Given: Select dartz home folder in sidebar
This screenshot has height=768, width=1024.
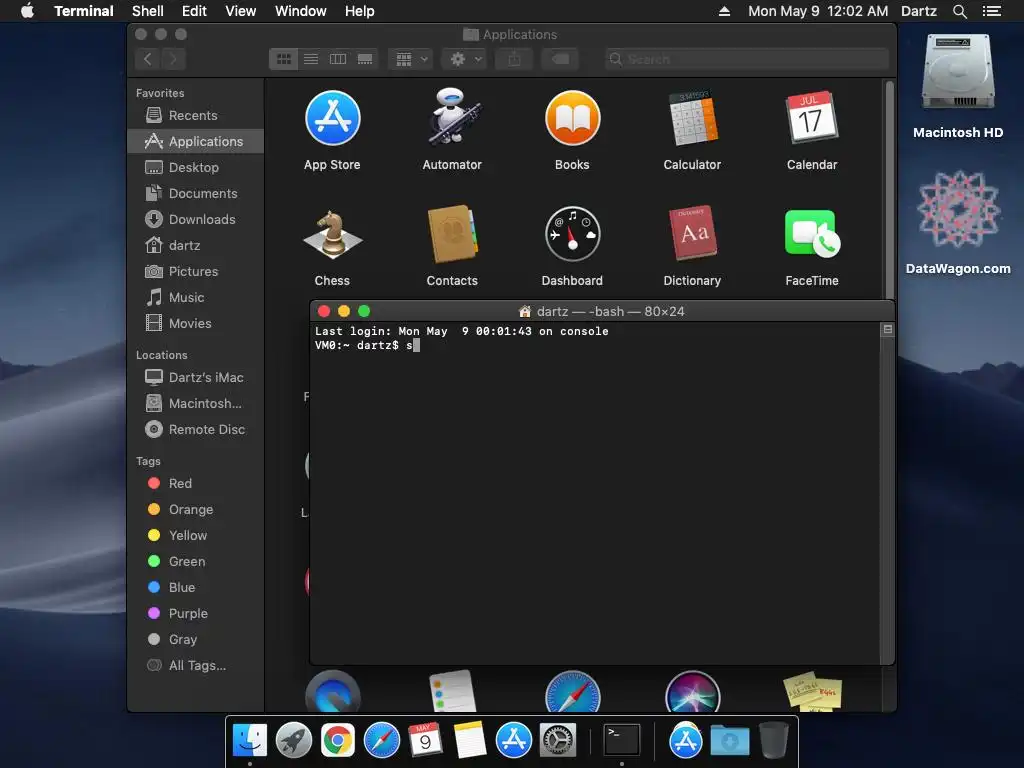Looking at the screenshot, I should click(x=195, y=246).
